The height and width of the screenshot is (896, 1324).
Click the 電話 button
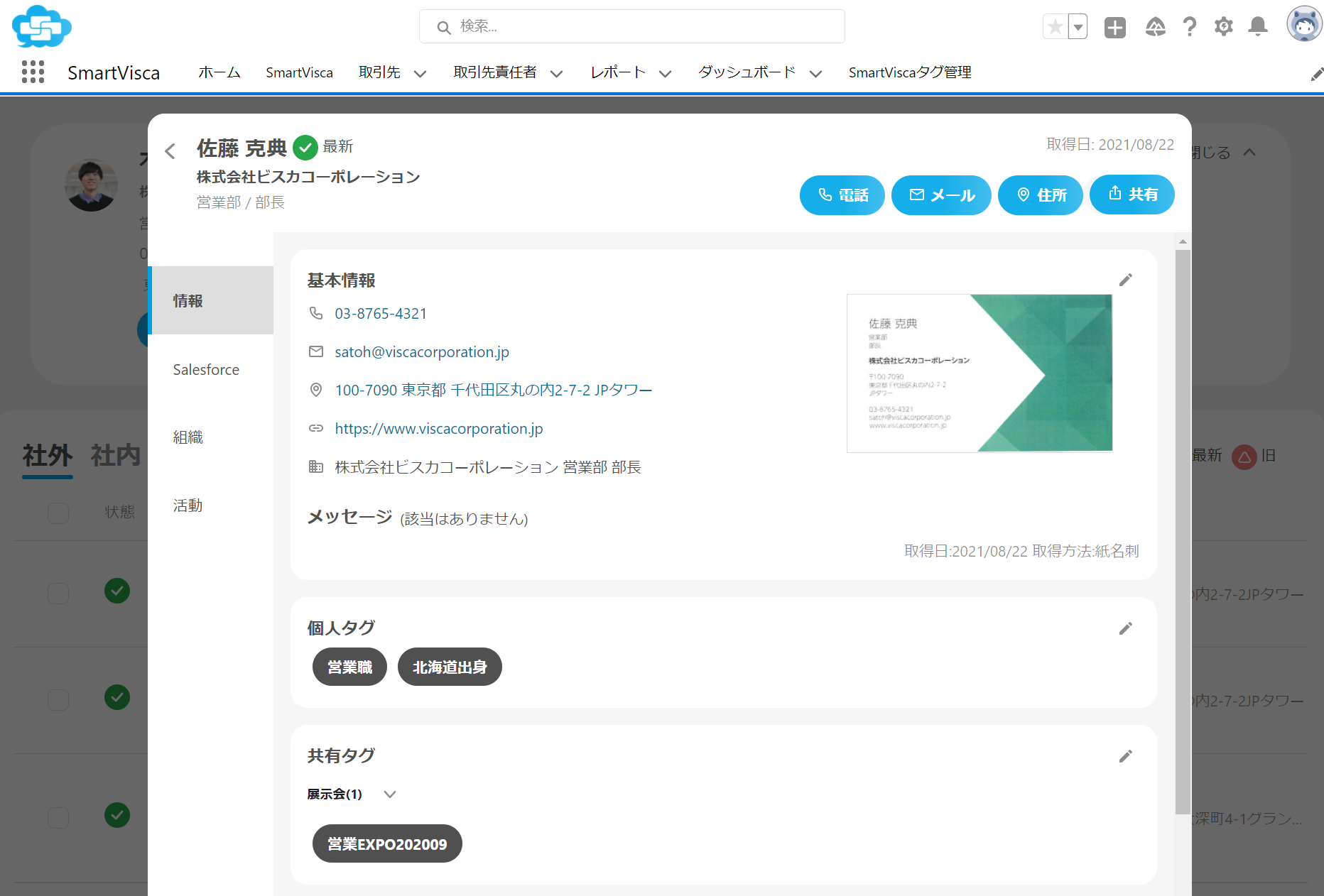coord(842,195)
